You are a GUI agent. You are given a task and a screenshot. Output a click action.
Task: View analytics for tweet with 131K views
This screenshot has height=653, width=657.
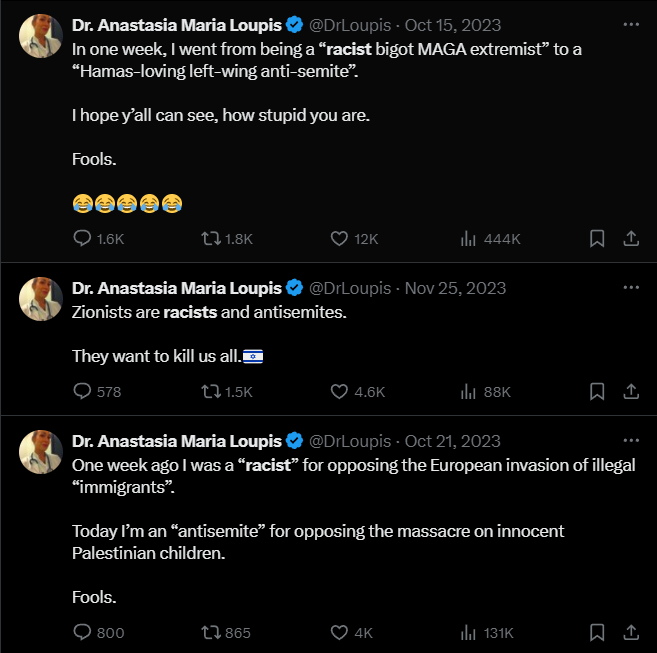[468, 632]
